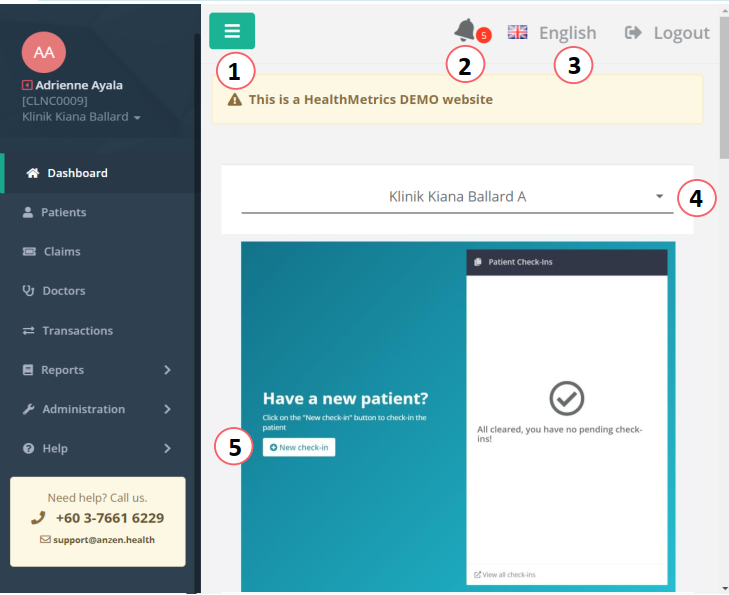Click the Transactions arrows icon
This screenshot has height=595, width=729.
click(29, 331)
